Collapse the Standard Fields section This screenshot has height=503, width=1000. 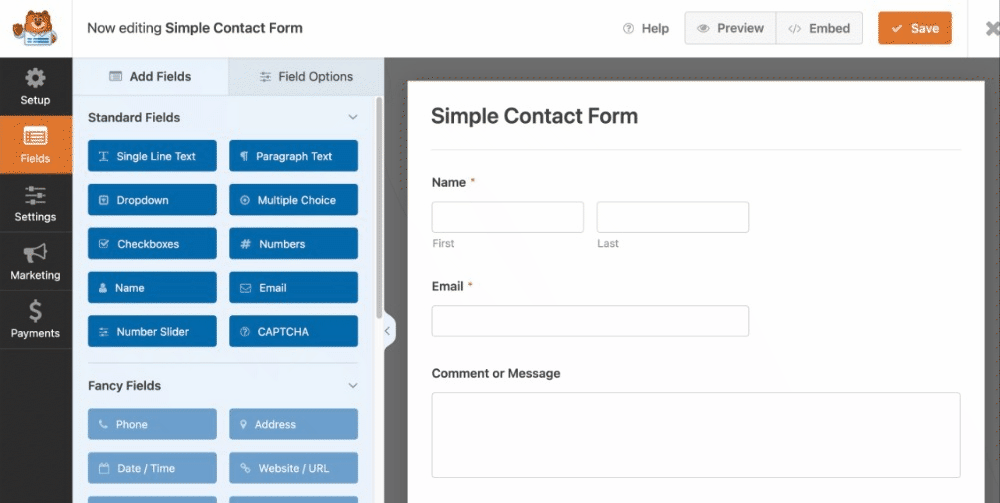pyautogui.click(x=353, y=117)
